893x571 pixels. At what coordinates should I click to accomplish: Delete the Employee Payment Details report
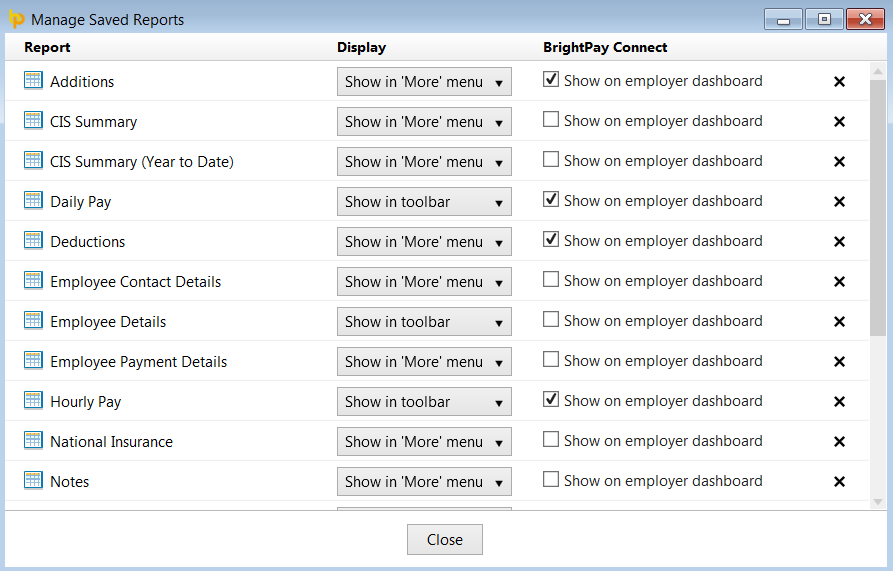click(839, 362)
